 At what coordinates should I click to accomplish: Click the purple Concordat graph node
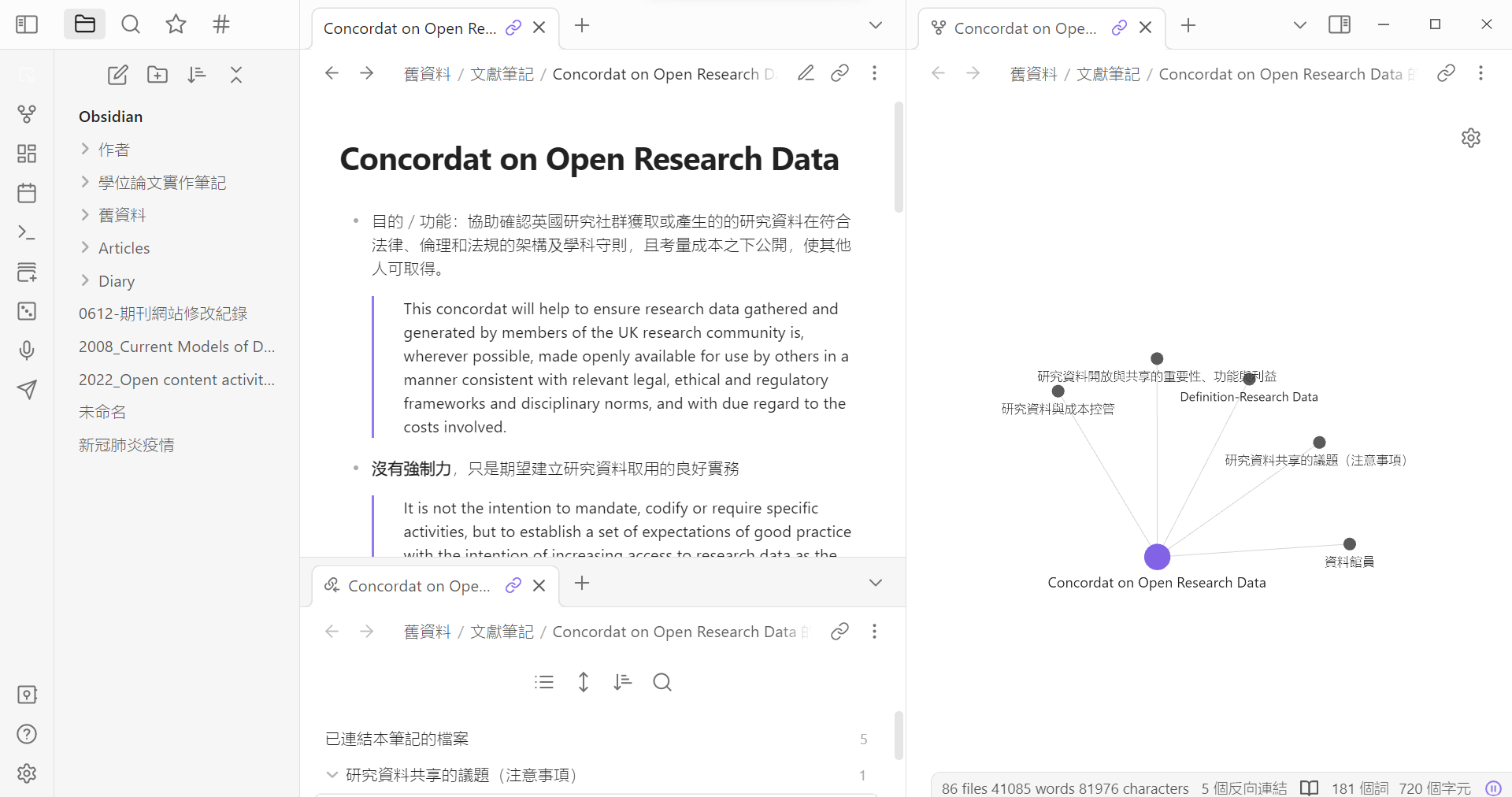coord(1157,557)
